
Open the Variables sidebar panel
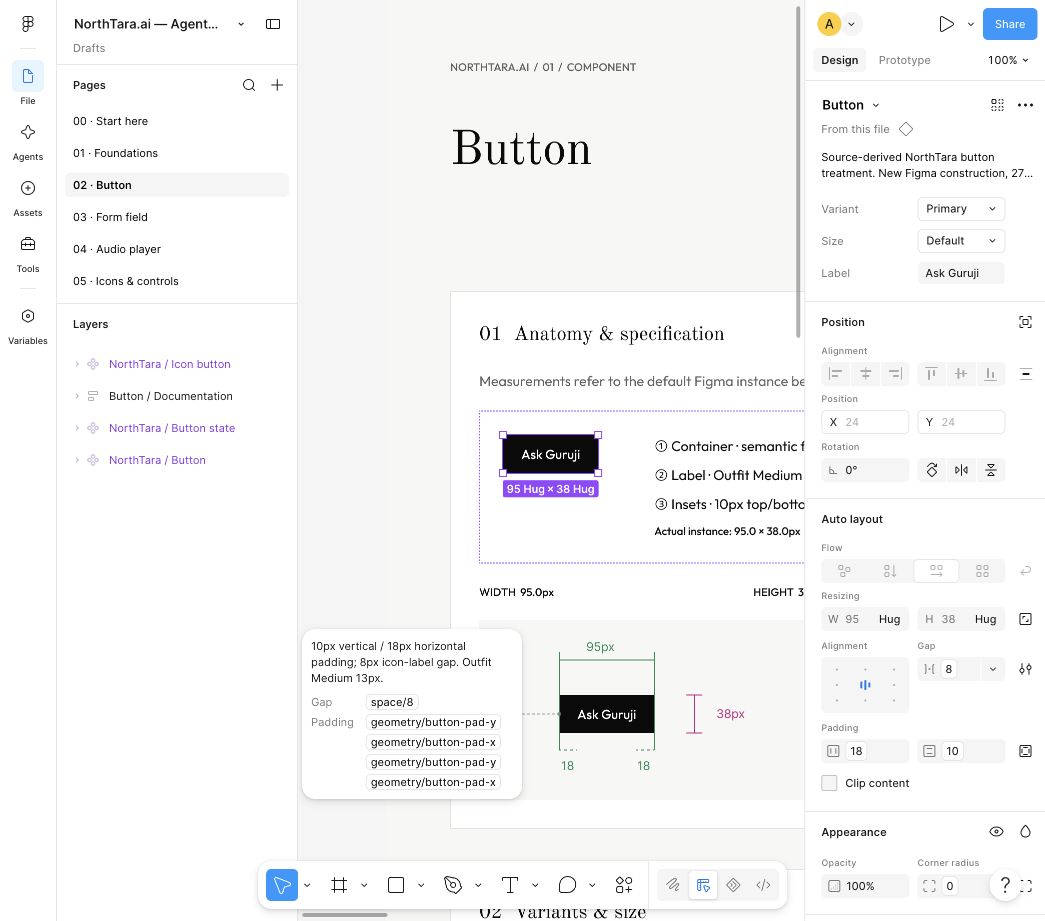(x=27, y=326)
